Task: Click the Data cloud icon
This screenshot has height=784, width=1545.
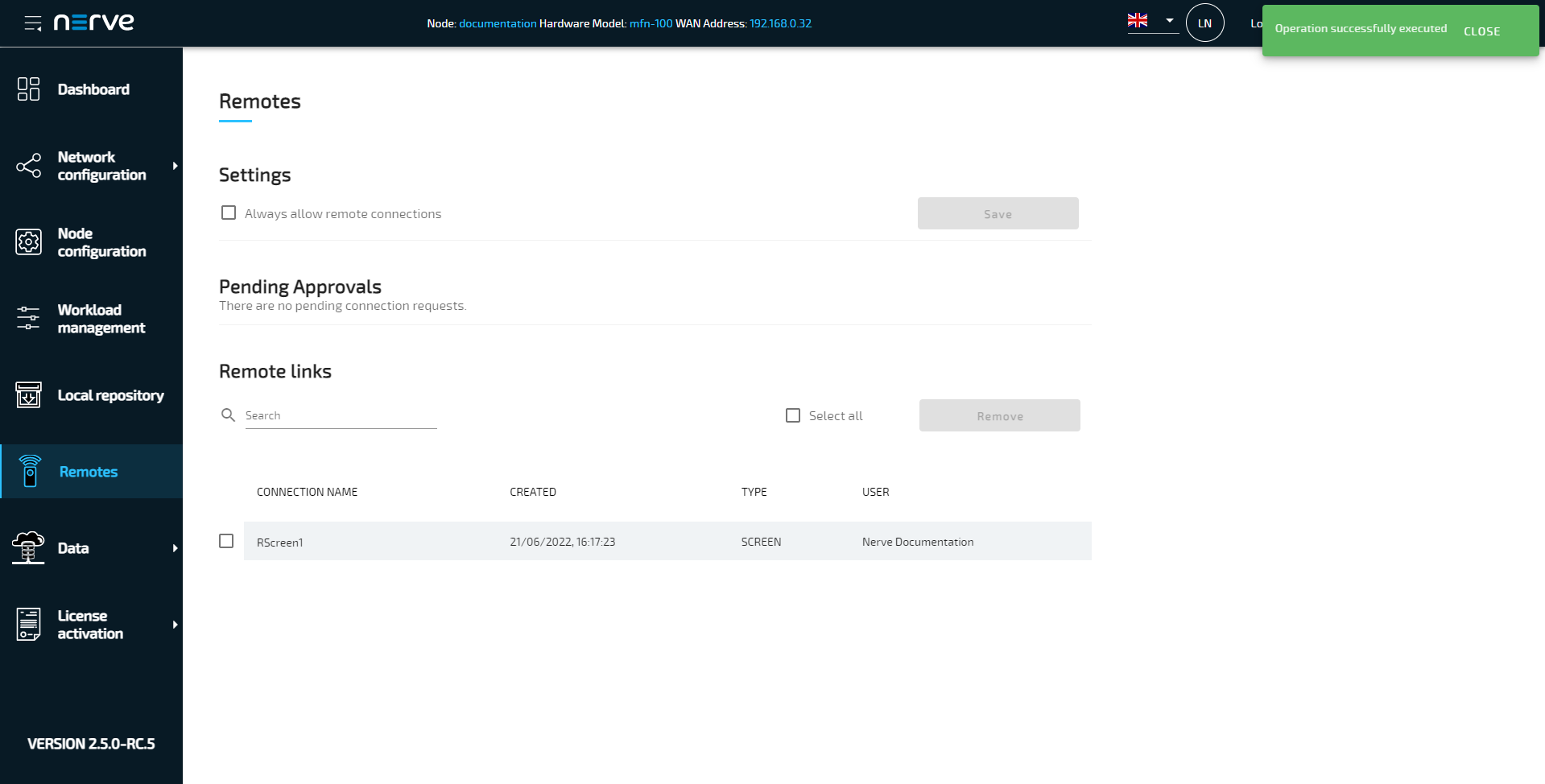Action: (28, 548)
